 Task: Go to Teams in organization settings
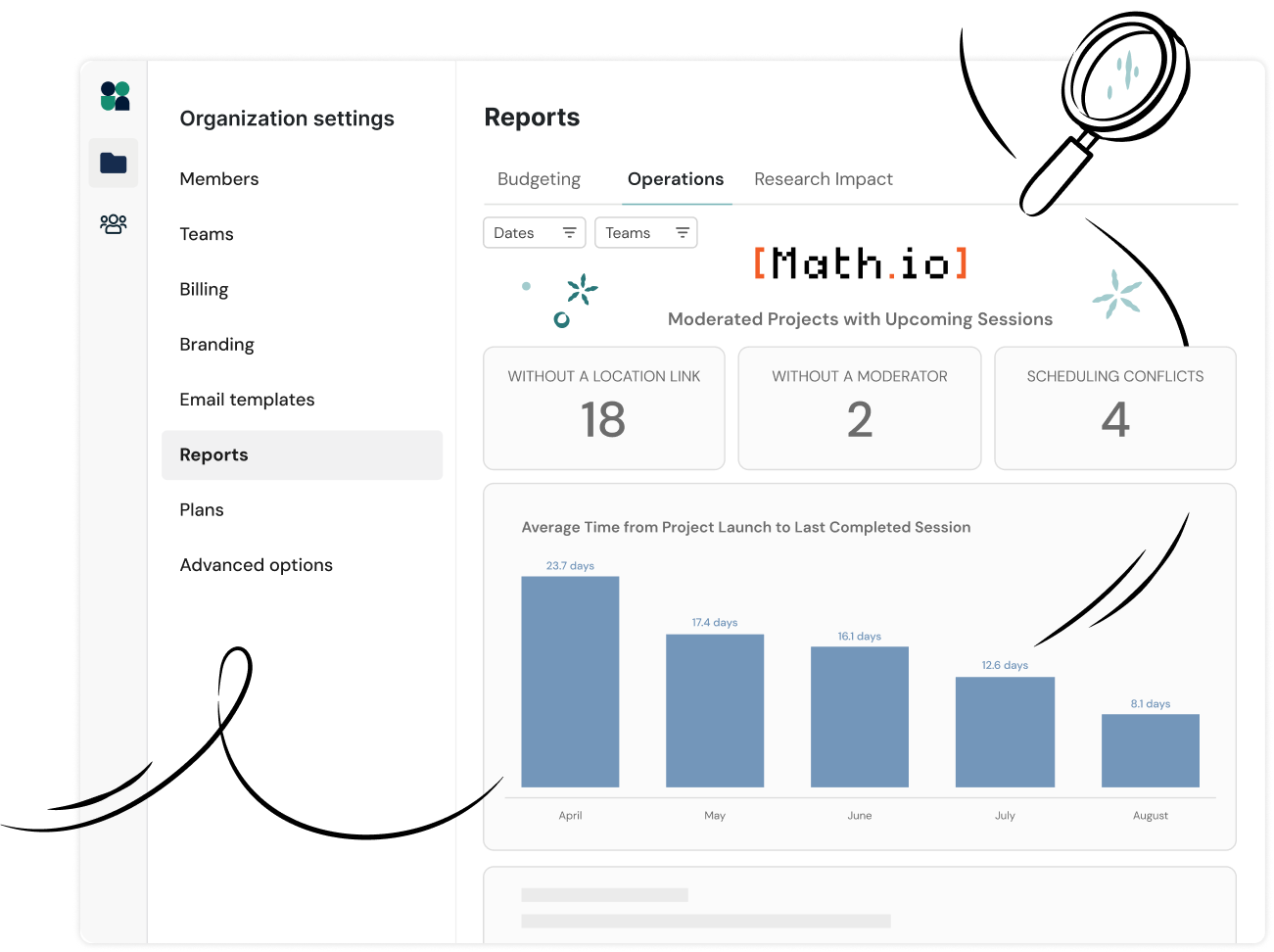click(x=207, y=234)
